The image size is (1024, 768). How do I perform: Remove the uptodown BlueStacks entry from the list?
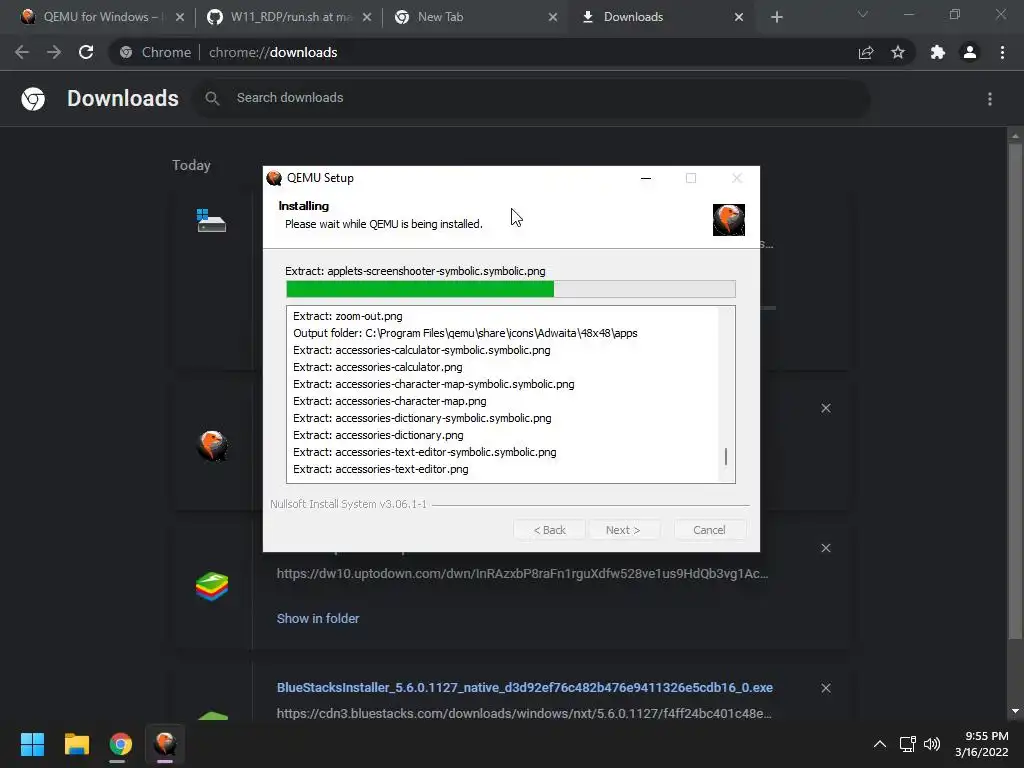[x=826, y=548]
